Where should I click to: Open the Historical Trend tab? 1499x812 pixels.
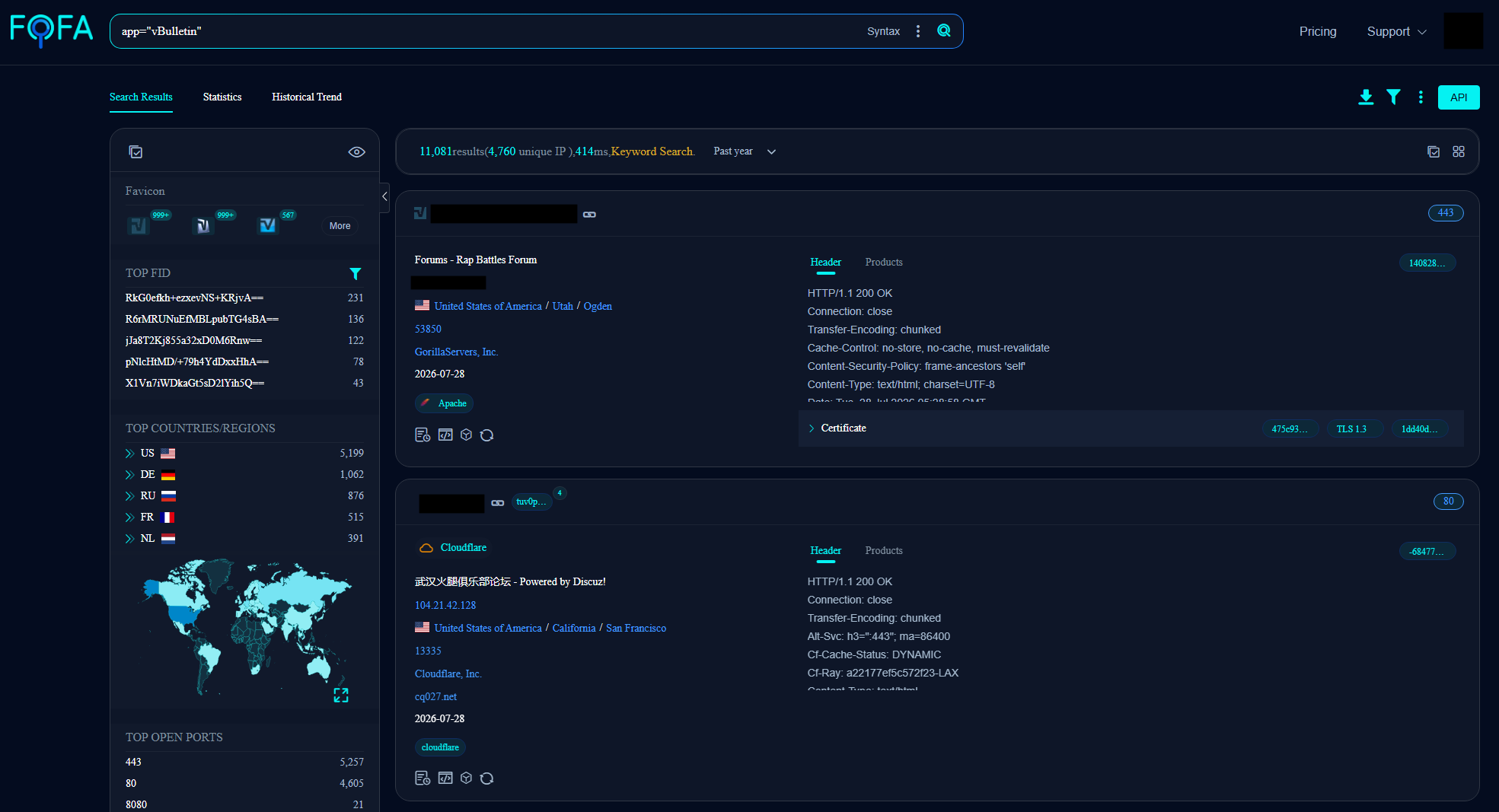tap(307, 97)
